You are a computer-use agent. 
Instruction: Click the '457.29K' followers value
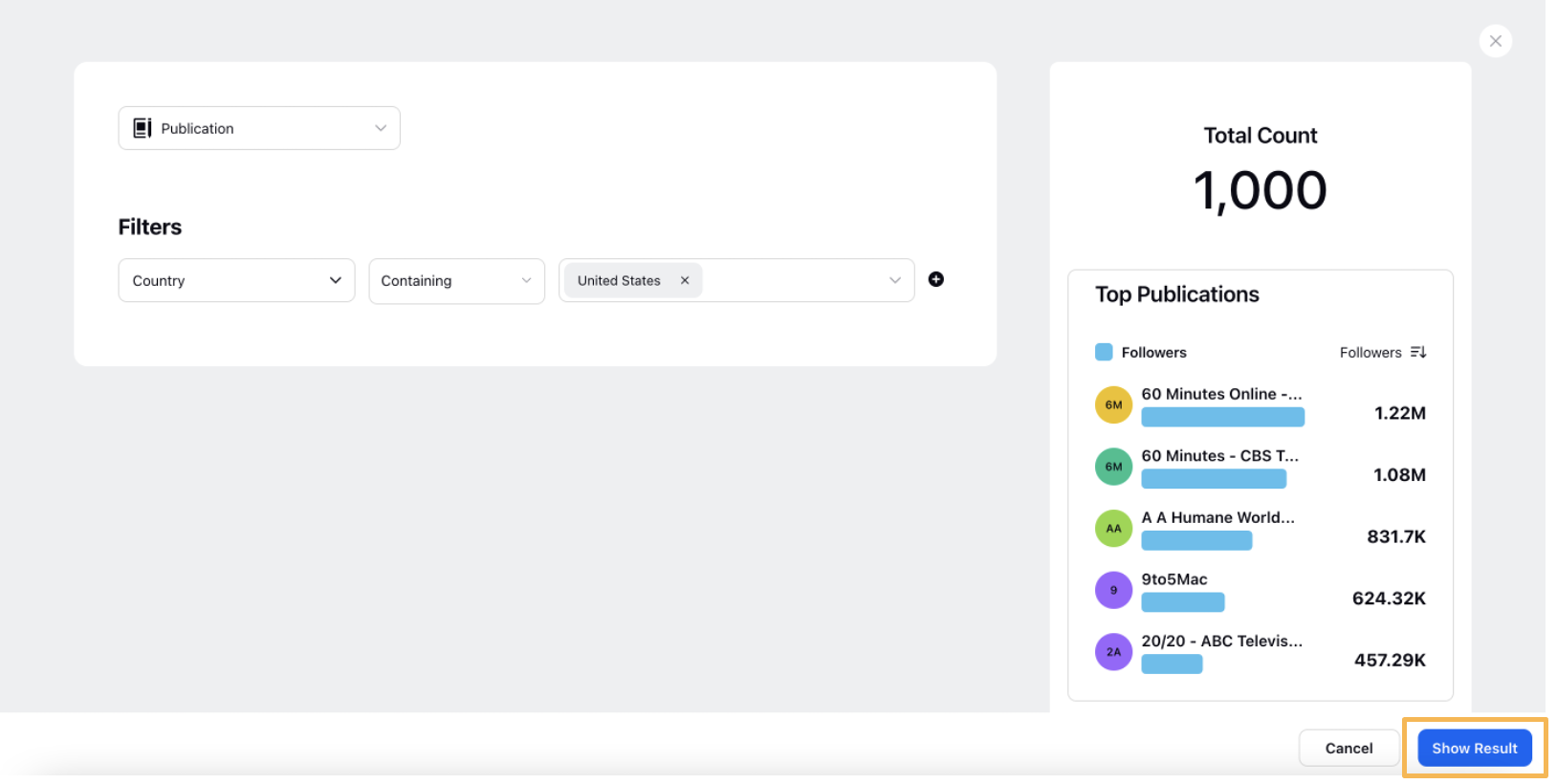[x=1390, y=660]
